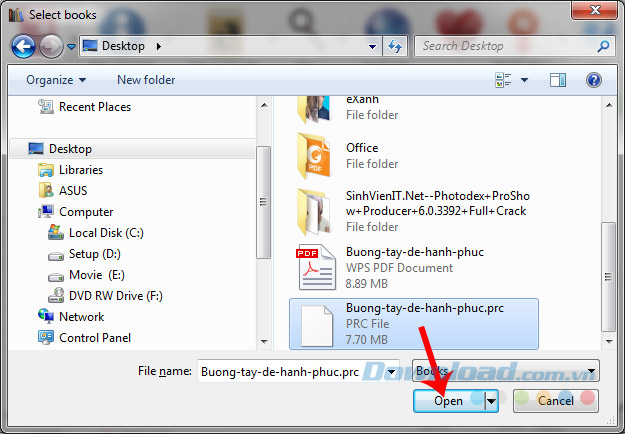Click the Open button

pos(448,401)
